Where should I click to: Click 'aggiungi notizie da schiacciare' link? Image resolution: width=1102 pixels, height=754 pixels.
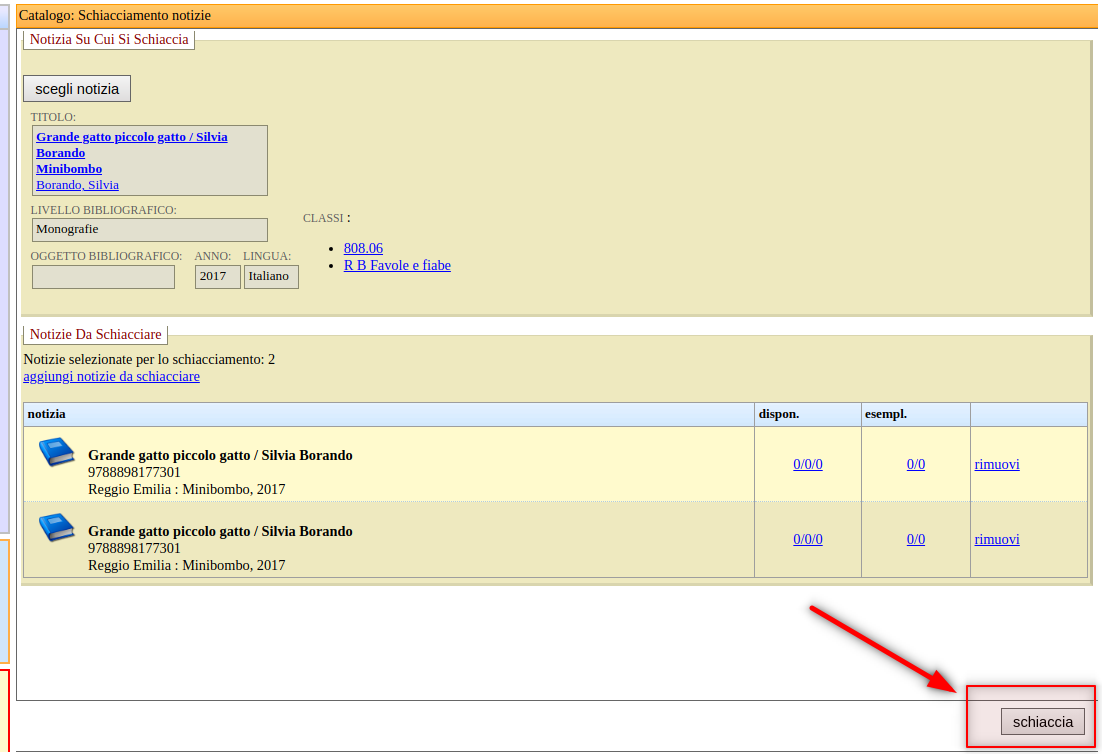click(x=111, y=376)
